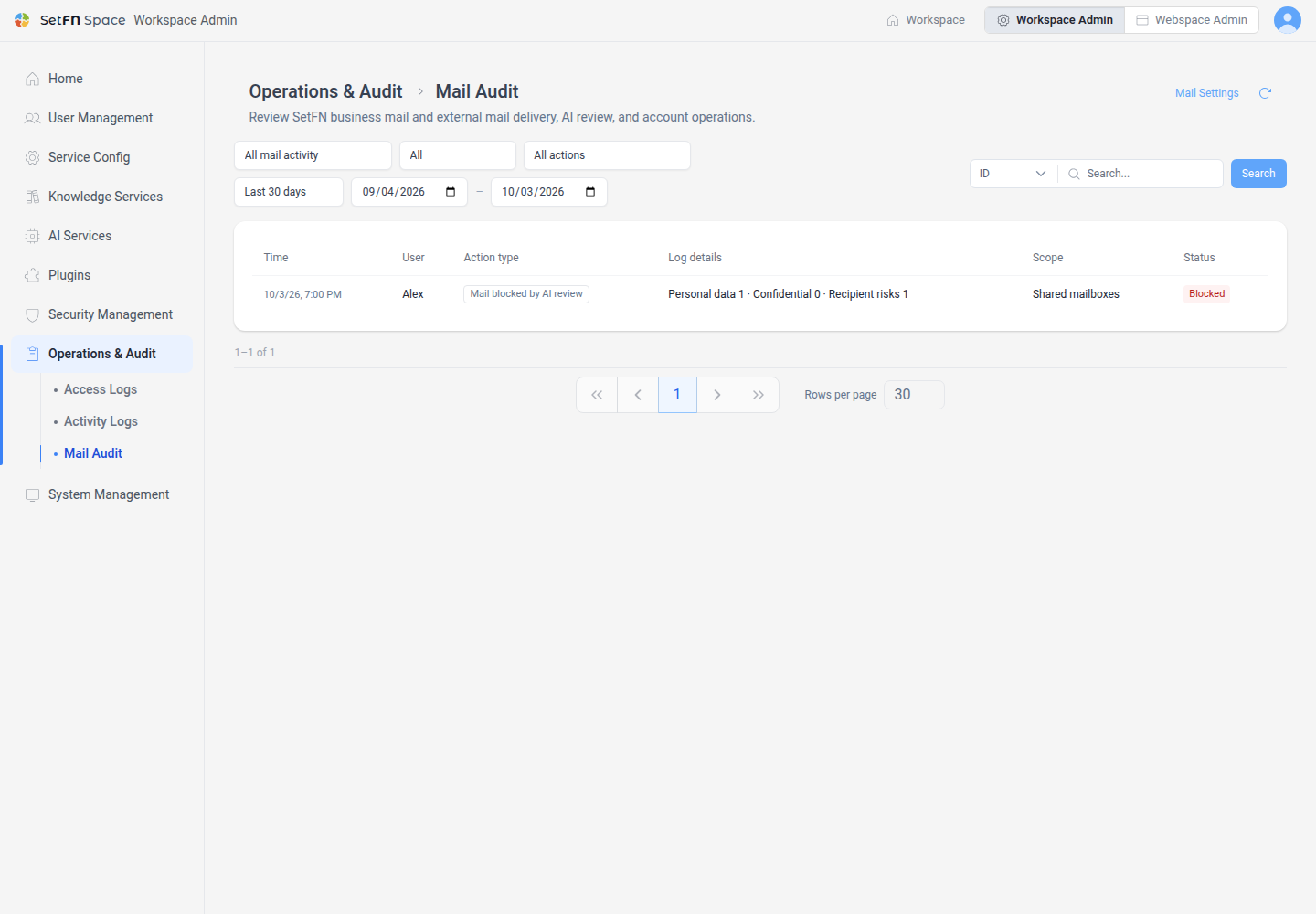Open AI Services in the sidebar

[101, 236]
